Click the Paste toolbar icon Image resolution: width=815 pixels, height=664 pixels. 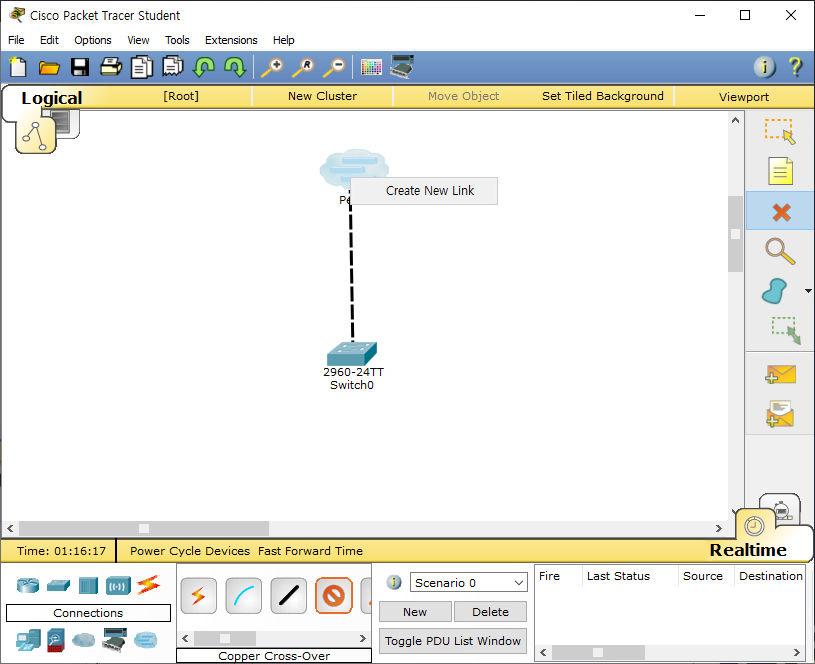pos(173,67)
